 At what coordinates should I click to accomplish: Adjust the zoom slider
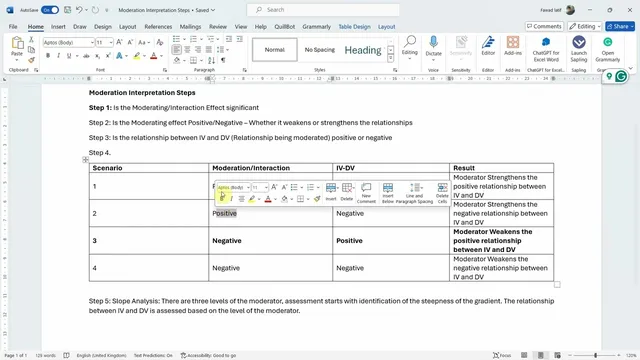[596, 355]
